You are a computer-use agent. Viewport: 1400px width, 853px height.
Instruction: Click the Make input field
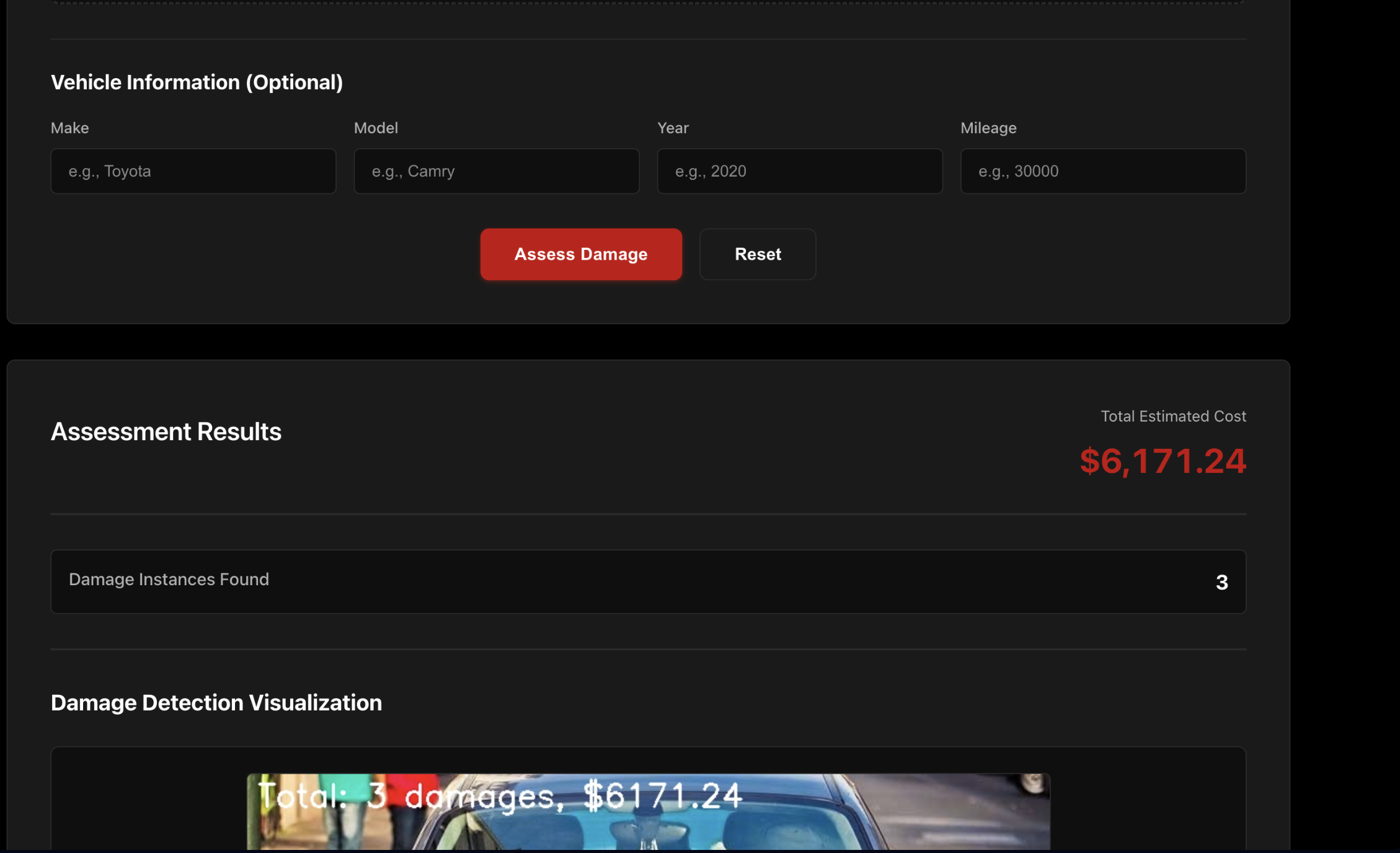point(193,171)
